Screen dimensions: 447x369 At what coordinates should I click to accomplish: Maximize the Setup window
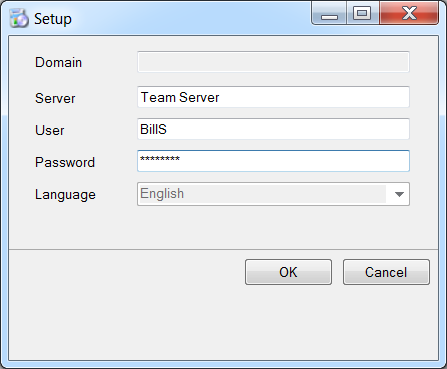pyautogui.click(x=362, y=13)
